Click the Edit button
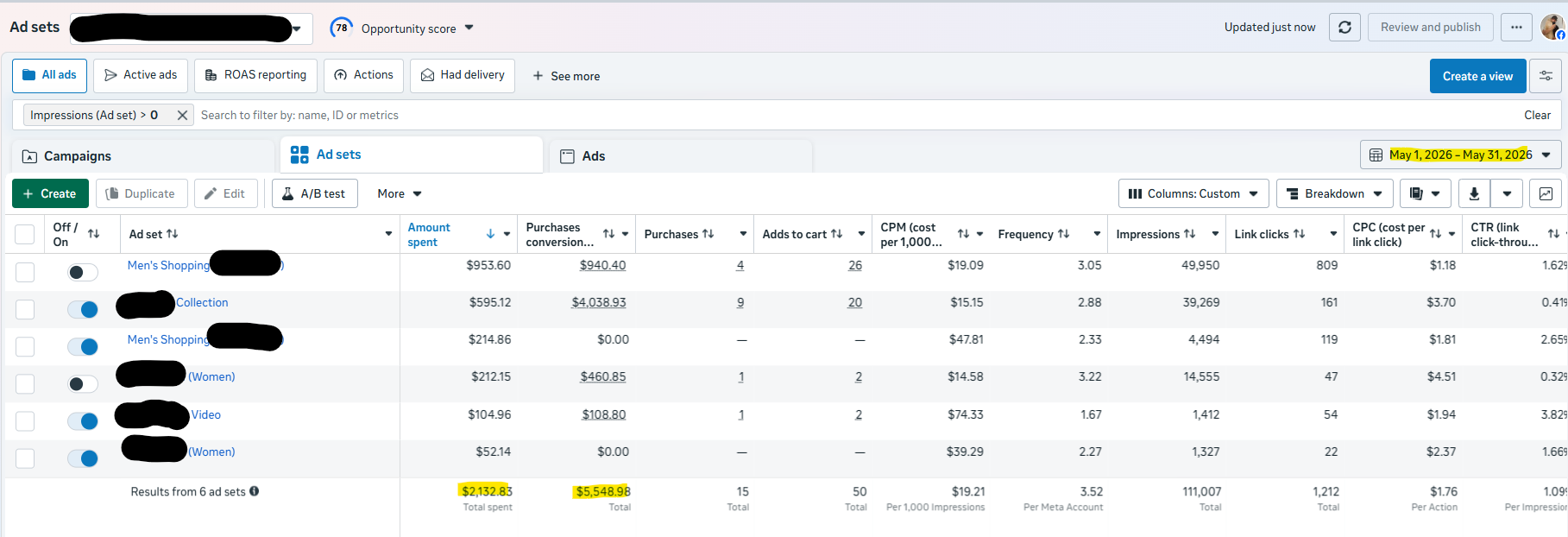The height and width of the screenshot is (537, 1568). coord(226,193)
